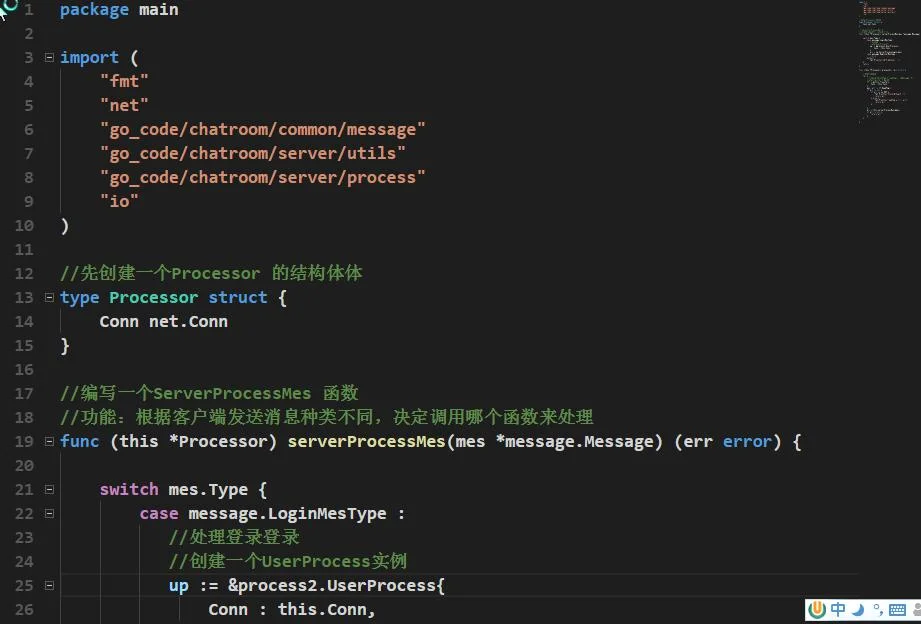
Task: Click 'message.LoginMesType' in case line
Action: tap(287, 514)
